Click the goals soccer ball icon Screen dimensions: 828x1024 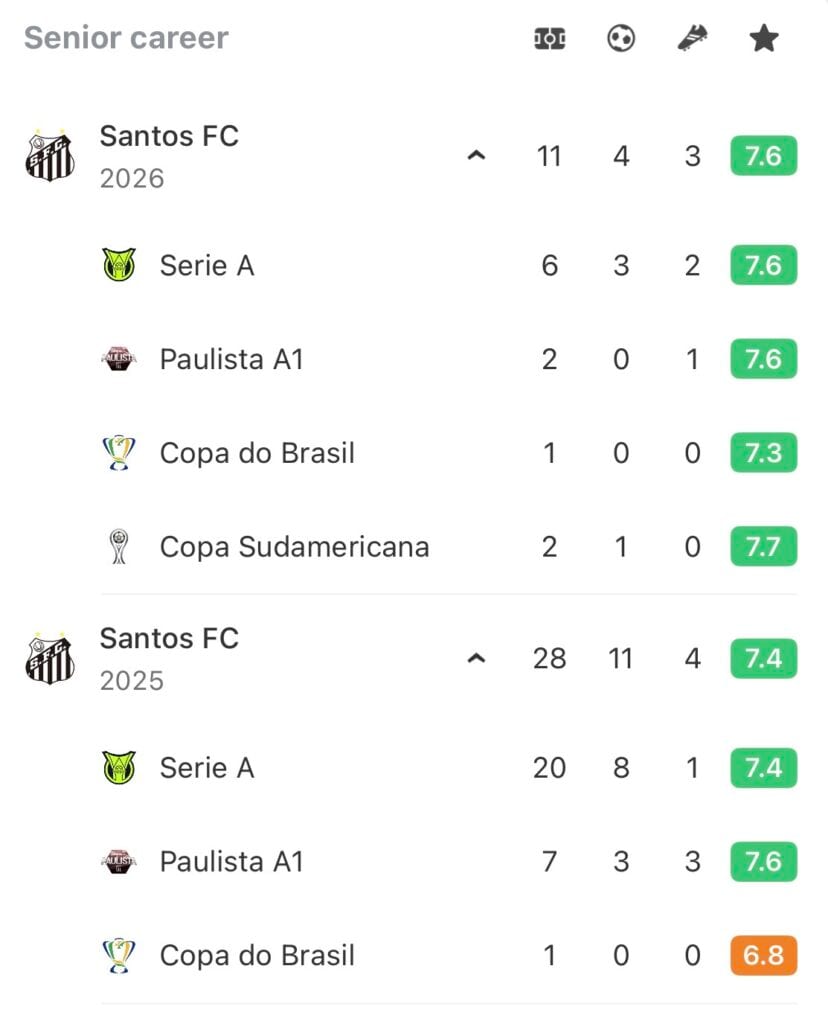point(620,39)
